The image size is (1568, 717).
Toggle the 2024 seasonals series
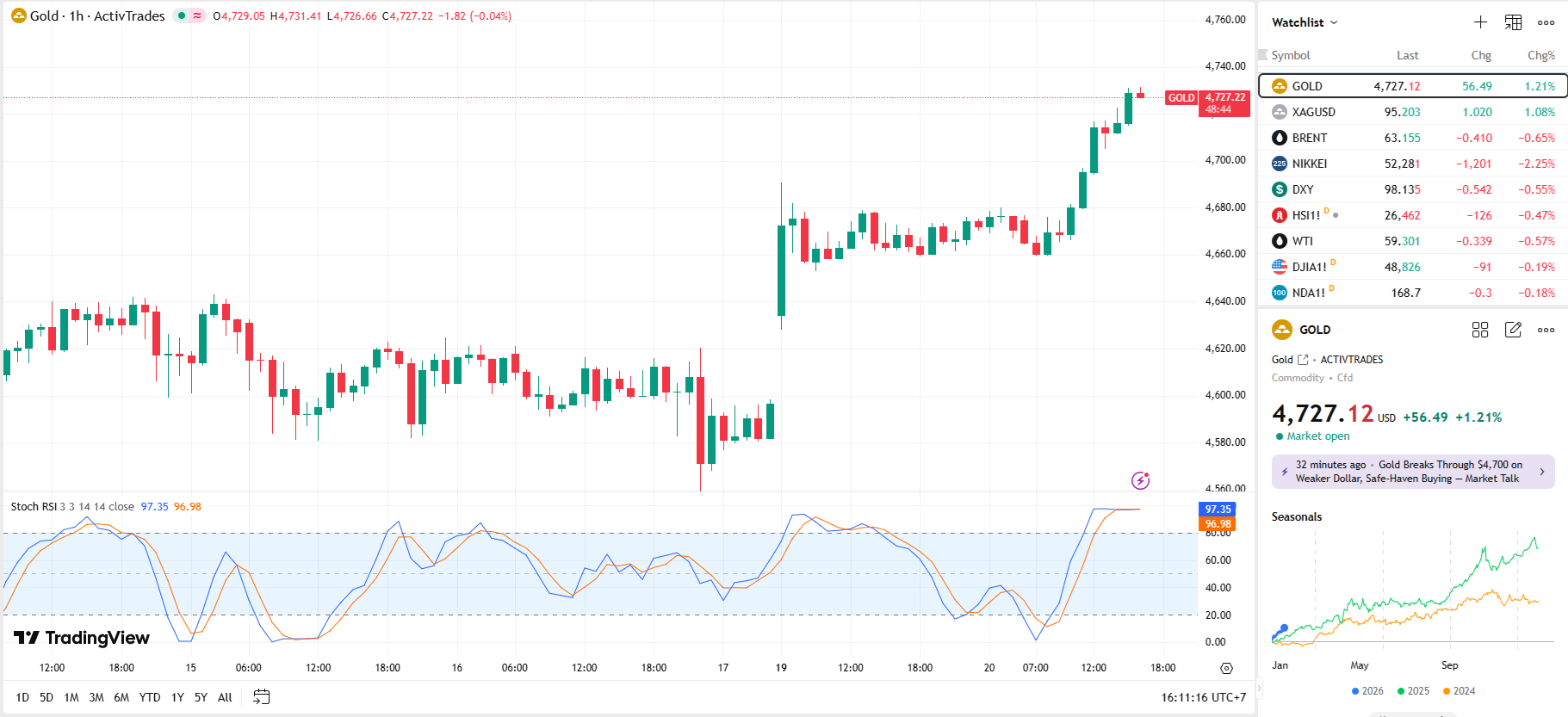click(x=1459, y=691)
